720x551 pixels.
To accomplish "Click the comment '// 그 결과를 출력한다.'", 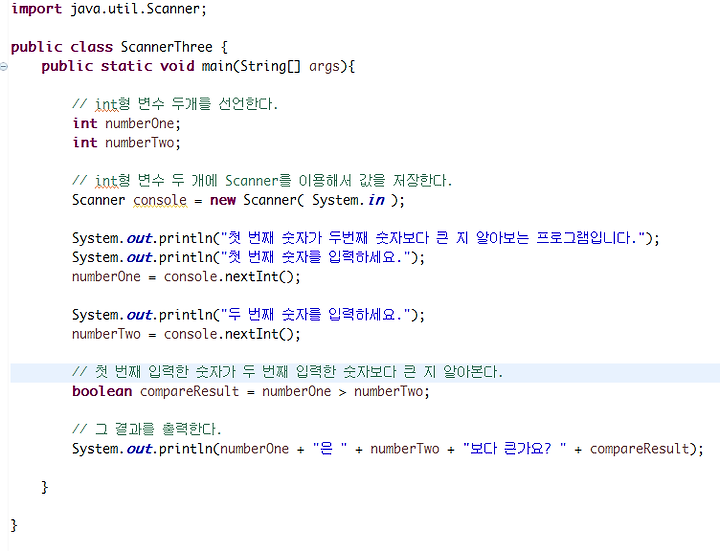I will pyautogui.click(x=146, y=430).
